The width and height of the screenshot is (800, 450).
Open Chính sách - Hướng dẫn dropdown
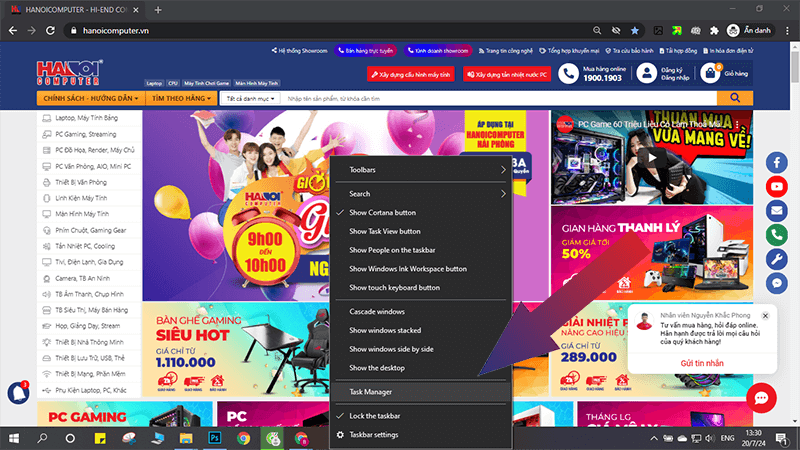(x=91, y=98)
